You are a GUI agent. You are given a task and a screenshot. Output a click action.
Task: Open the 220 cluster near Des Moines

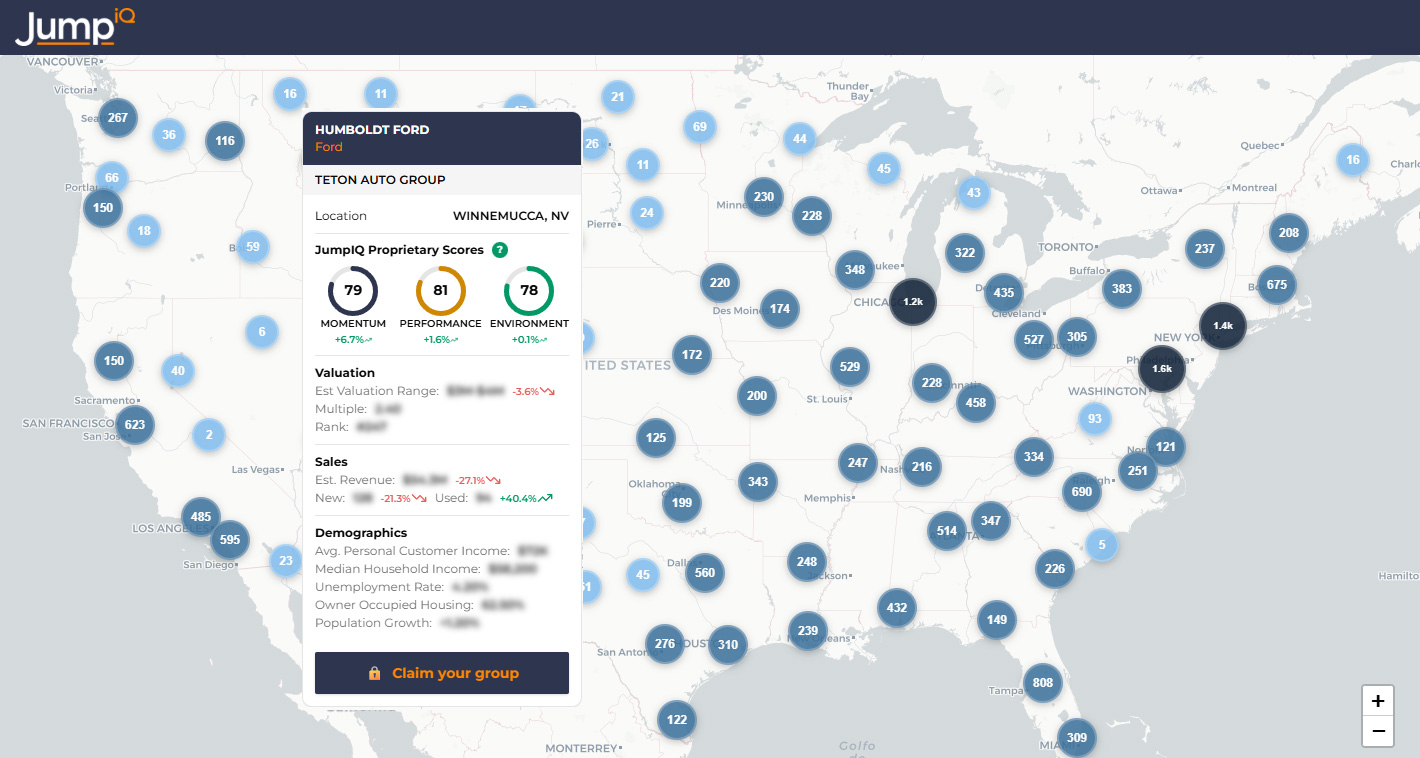coord(720,283)
